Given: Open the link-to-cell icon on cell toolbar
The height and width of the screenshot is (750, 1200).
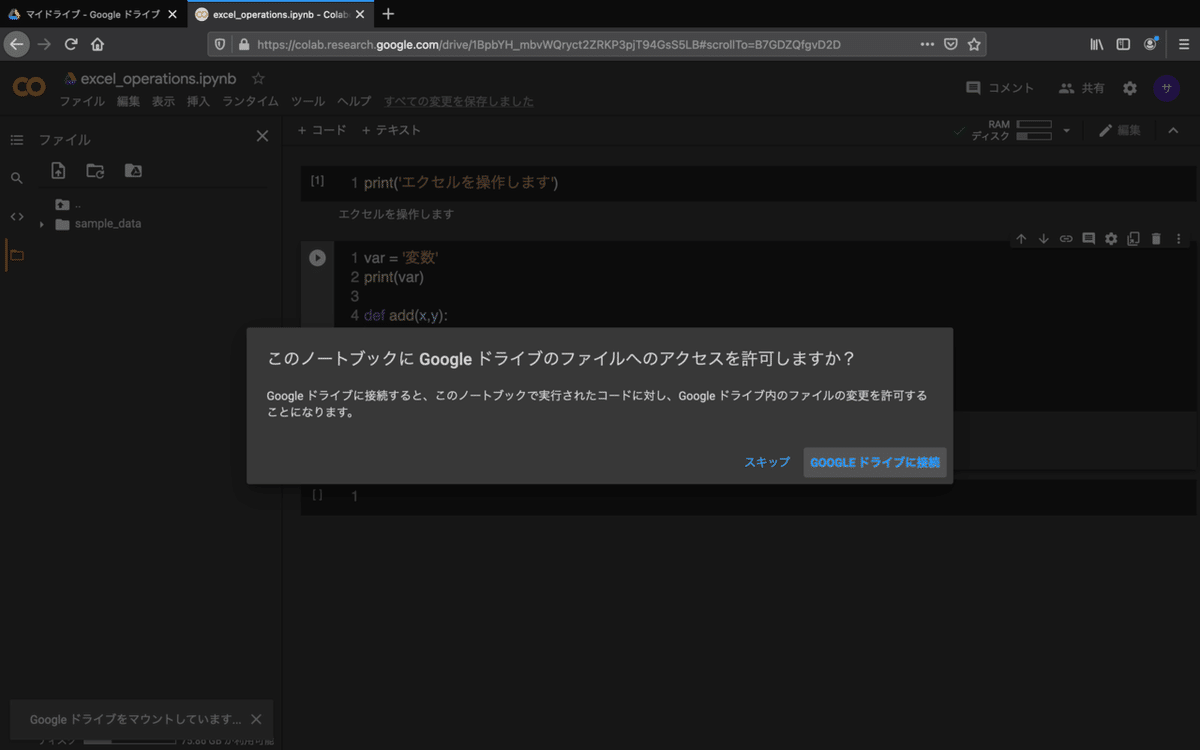Looking at the screenshot, I should point(1066,238).
